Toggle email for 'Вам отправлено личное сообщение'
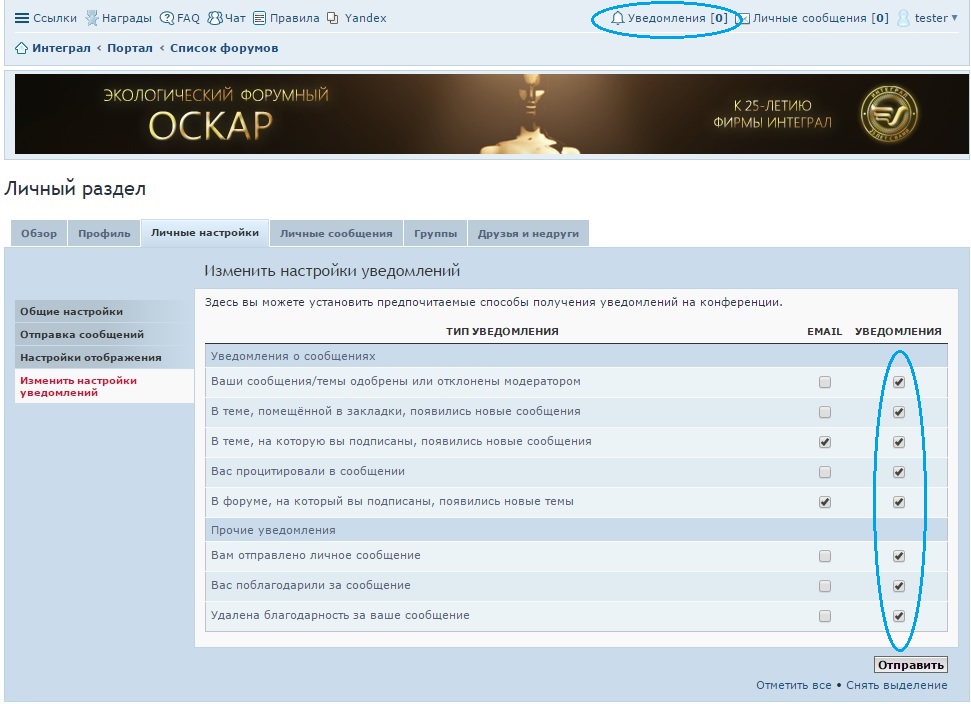971x704 pixels. pyautogui.click(x=825, y=556)
